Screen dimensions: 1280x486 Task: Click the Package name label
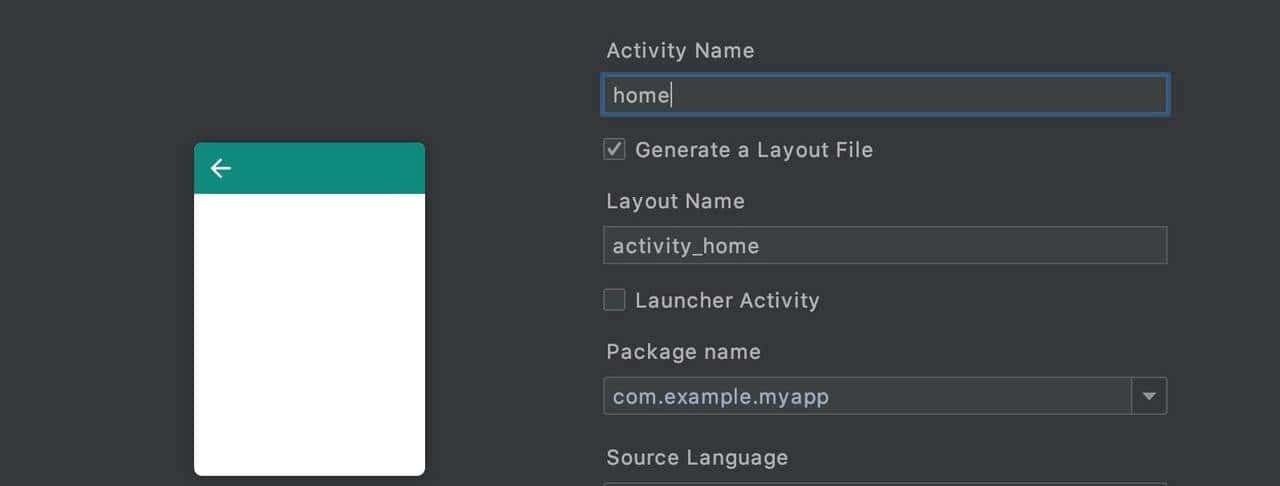(x=683, y=352)
